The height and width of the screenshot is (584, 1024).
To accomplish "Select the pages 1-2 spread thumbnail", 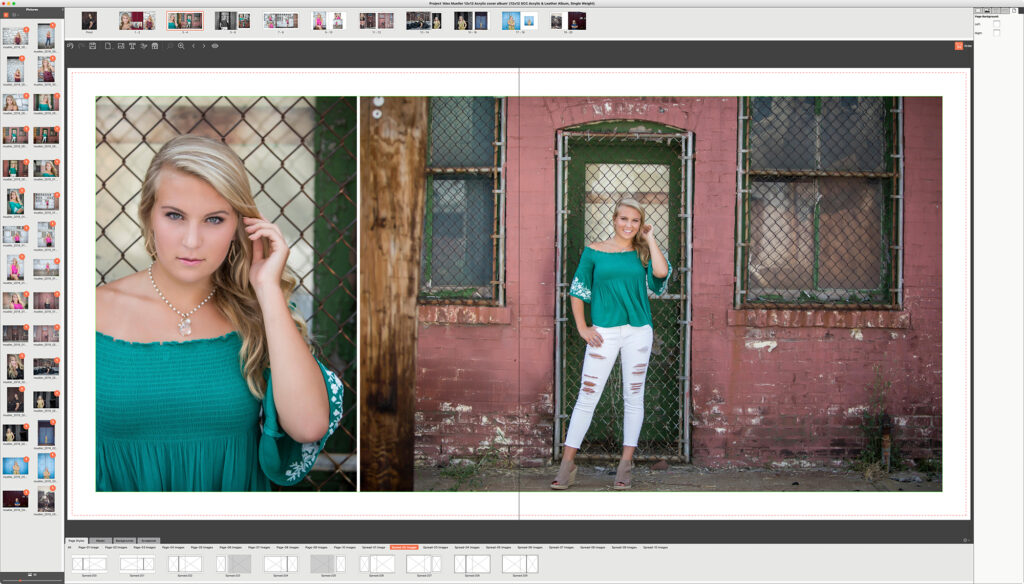I will [137, 21].
